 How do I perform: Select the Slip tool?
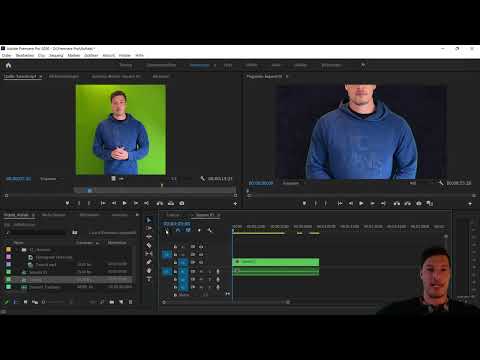click(149, 254)
